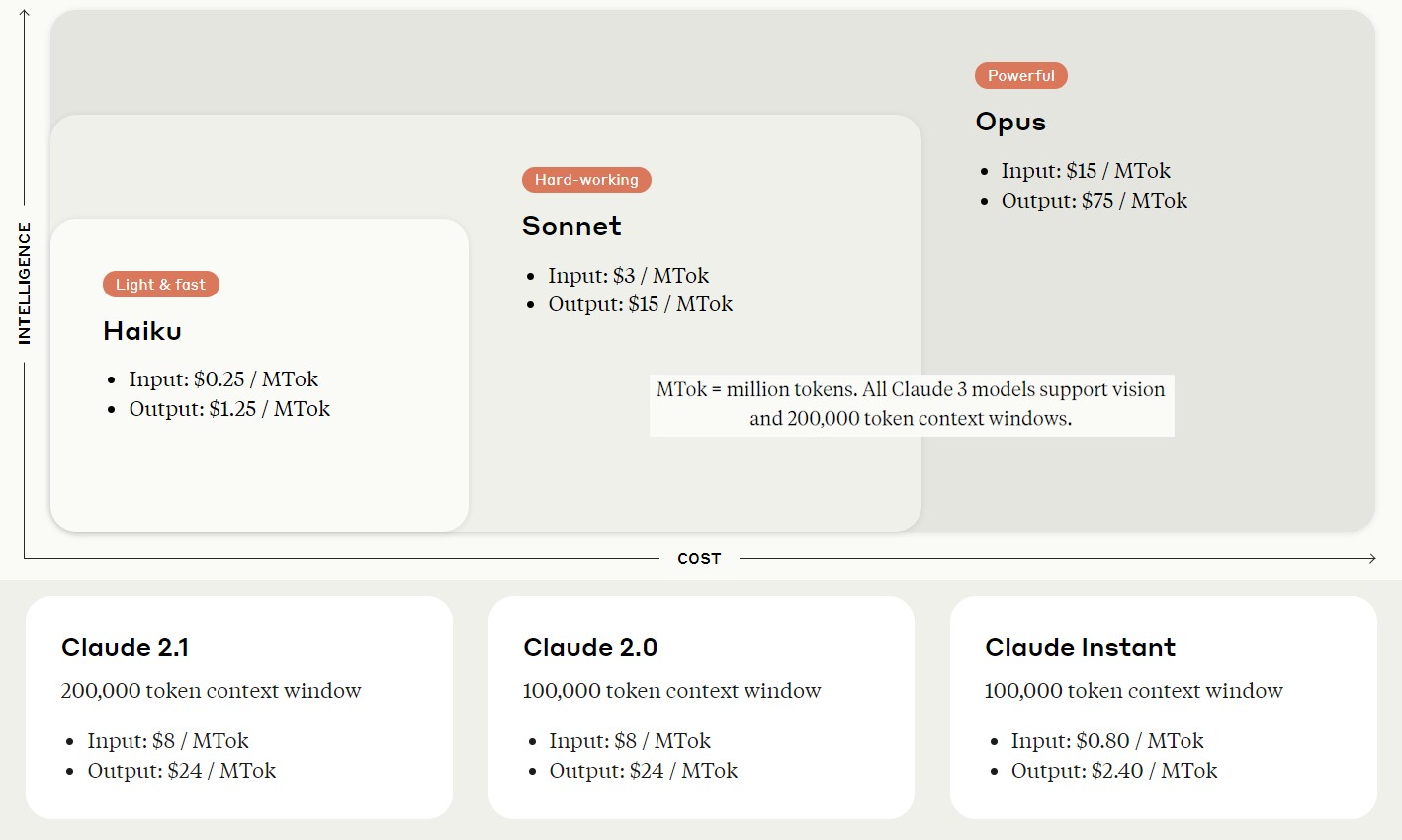Click the arrowhead at the Cost axis end
Viewport: 1402px width, 840px height.
[1371, 558]
